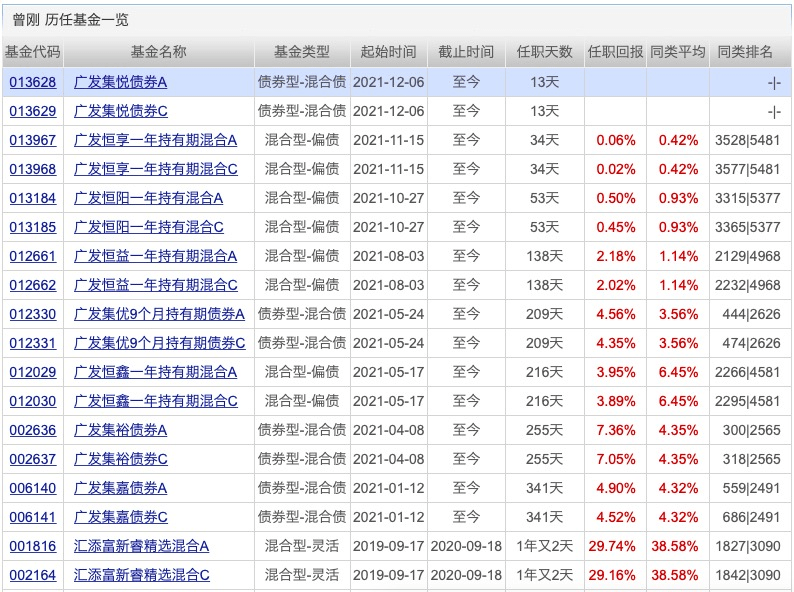The height and width of the screenshot is (592, 794).
Task: Click fund code 013629
Action: (33, 111)
